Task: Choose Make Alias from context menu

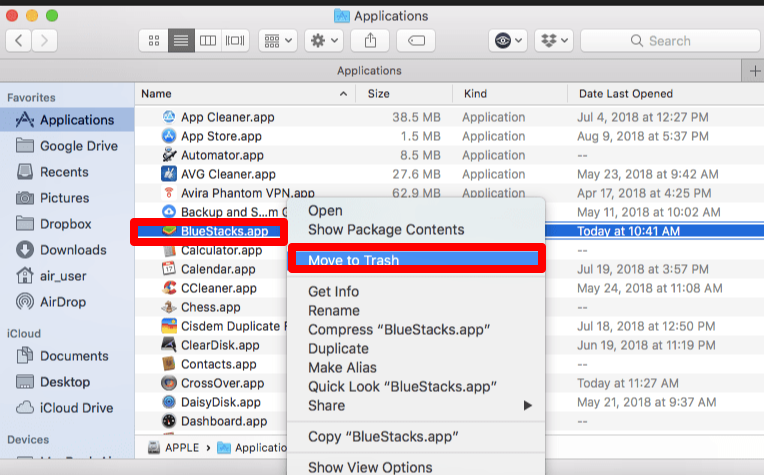Action: 416,367
